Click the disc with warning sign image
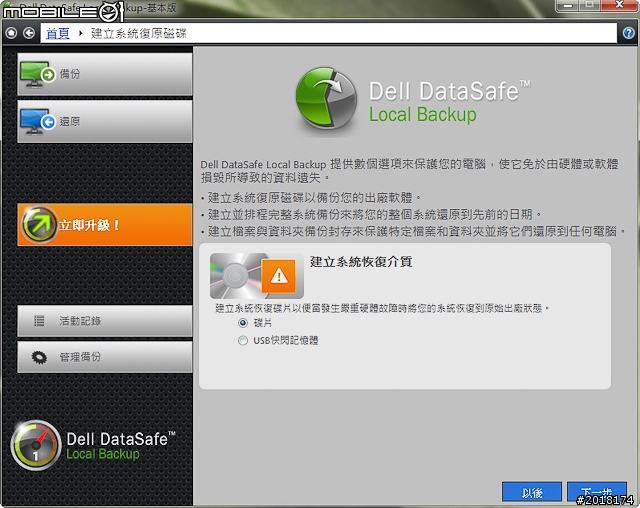The height and width of the screenshot is (508, 640). 257,276
